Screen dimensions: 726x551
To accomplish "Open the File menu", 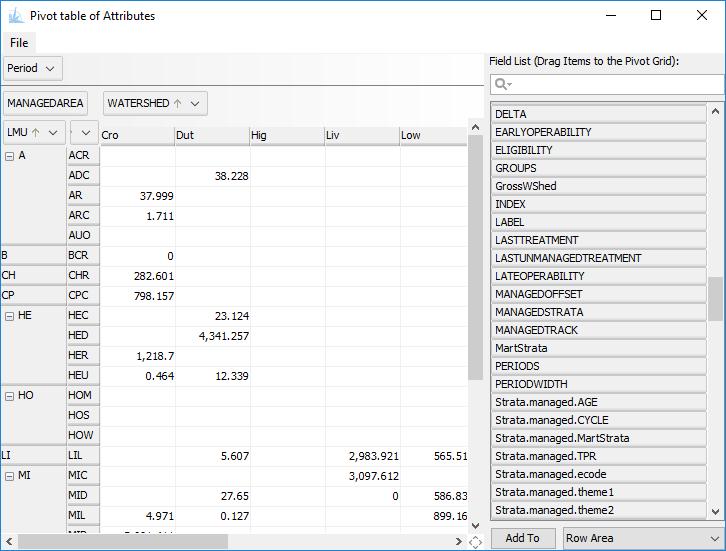I will click(19, 43).
